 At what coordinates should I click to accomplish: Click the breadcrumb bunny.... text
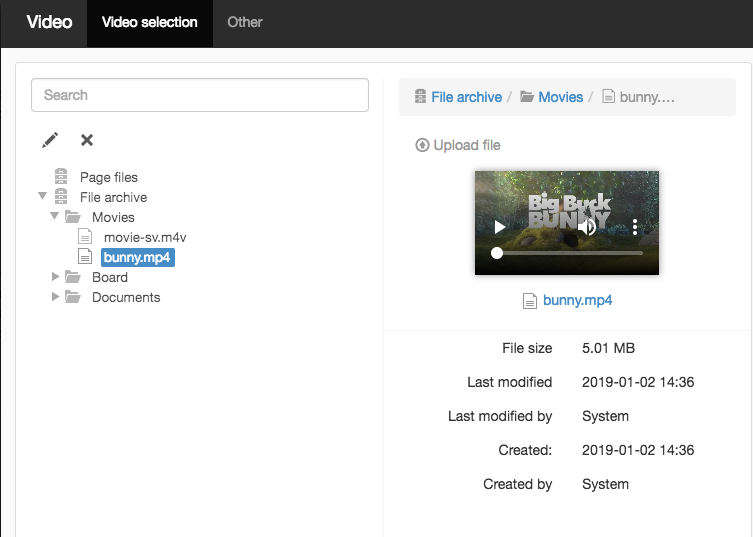647,98
